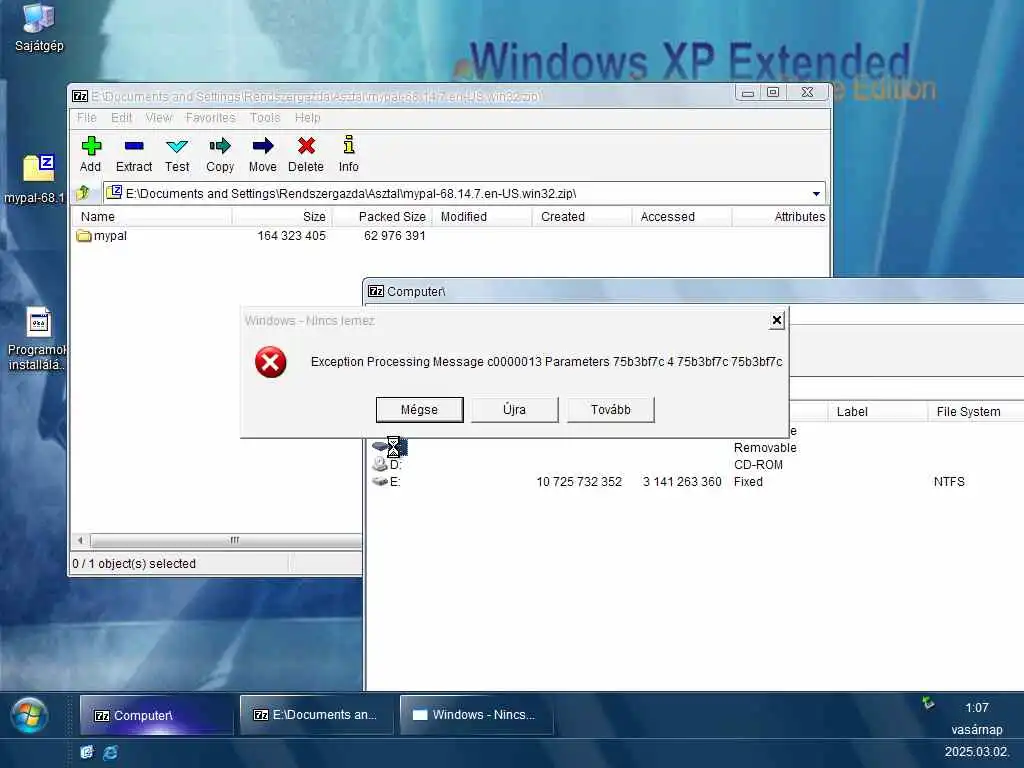This screenshot has width=1024, height=768.
Task: Select the mypal folder in the archive
Action: 102,236
